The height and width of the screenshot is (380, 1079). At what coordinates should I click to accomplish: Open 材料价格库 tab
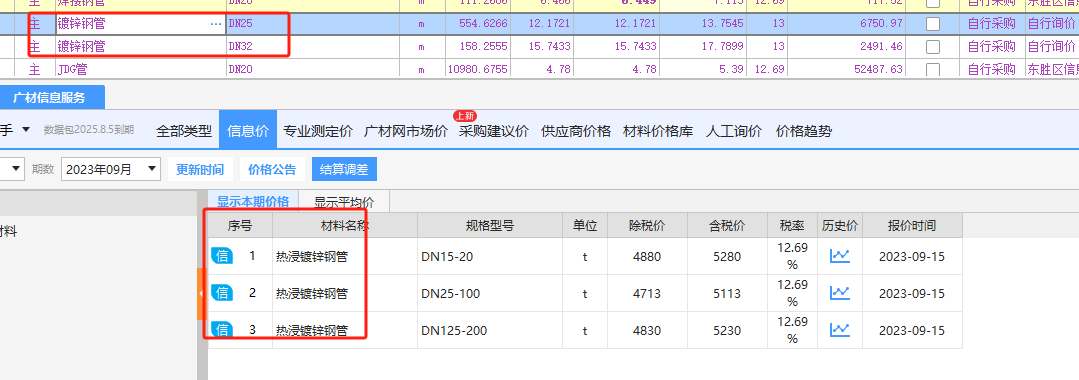658,131
